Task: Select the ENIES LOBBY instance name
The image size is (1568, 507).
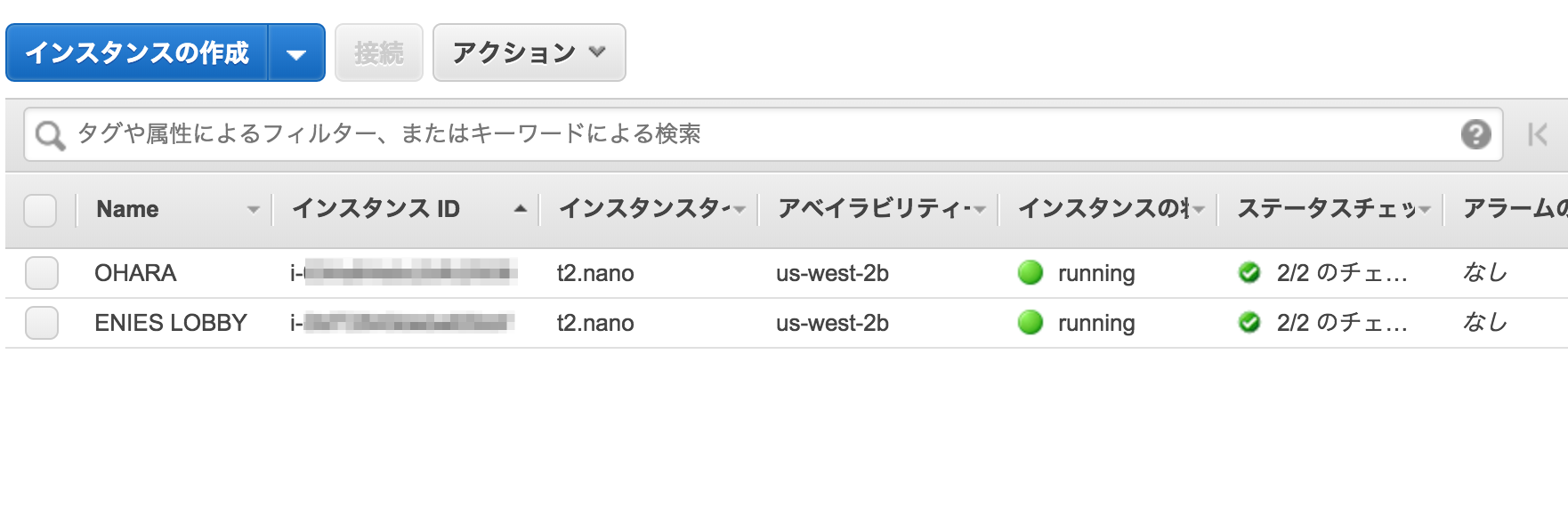Action: tap(171, 323)
